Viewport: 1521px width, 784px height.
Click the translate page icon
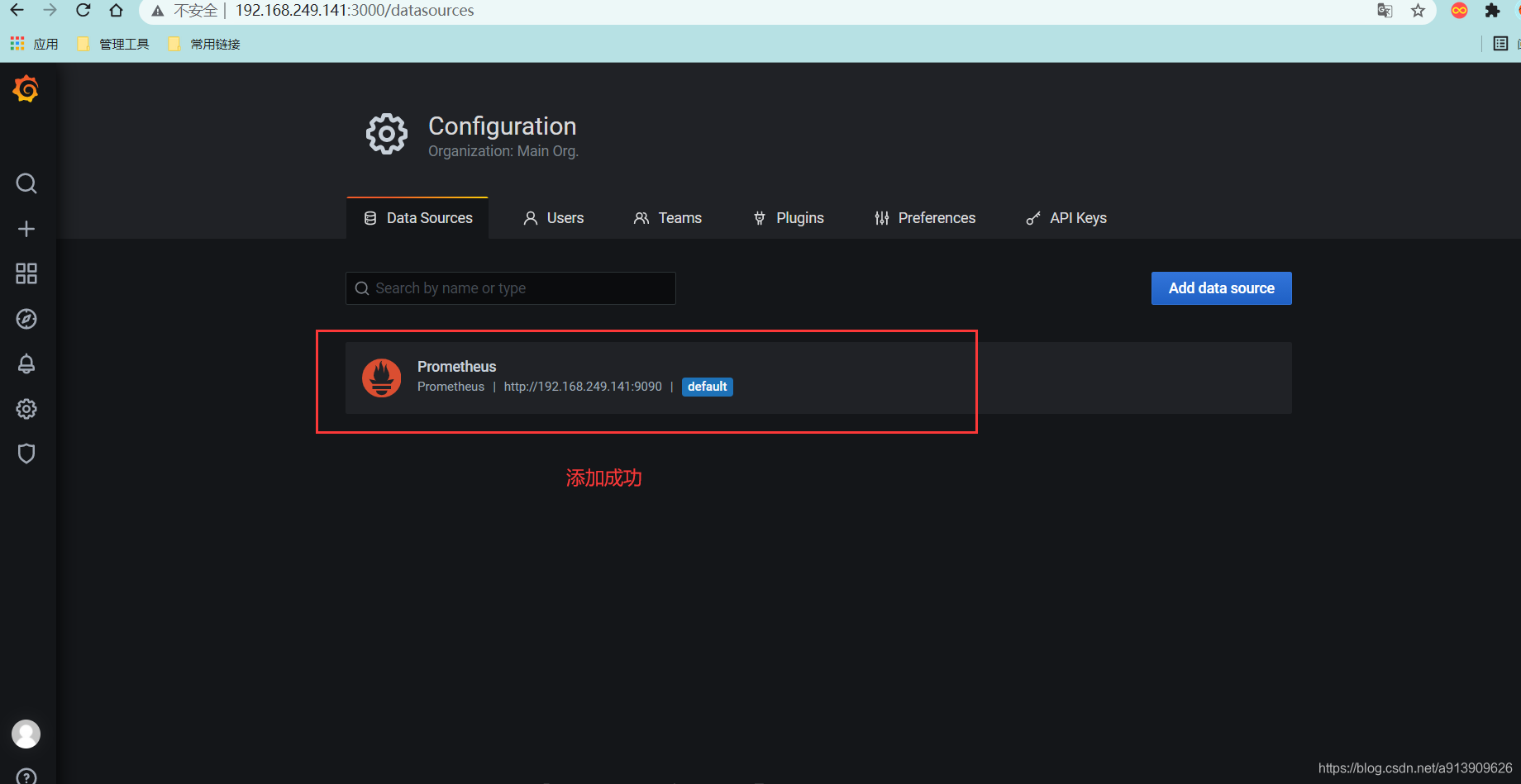(x=1385, y=11)
